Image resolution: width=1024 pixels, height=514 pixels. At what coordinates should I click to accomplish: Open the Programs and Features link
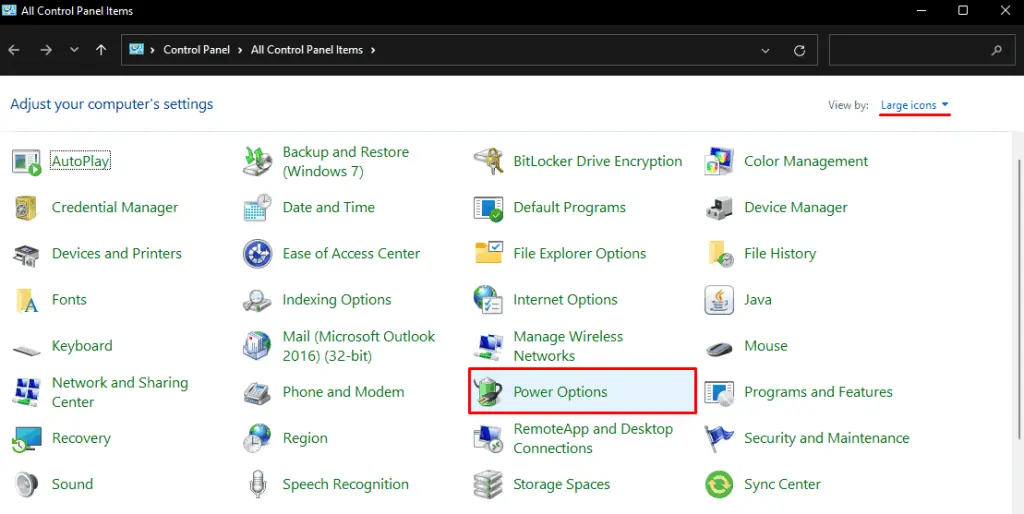(x=818, y=392)
